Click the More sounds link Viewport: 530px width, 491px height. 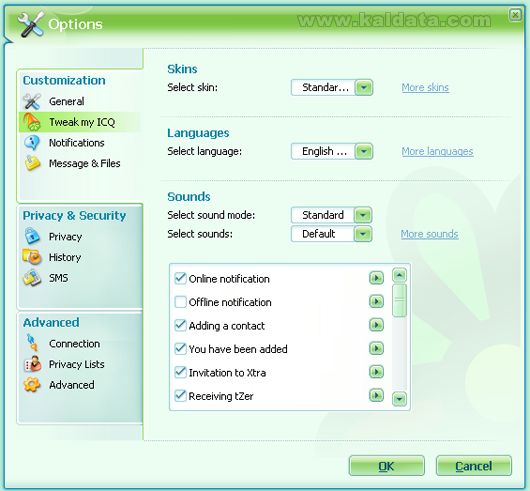[x=430, y=234]
